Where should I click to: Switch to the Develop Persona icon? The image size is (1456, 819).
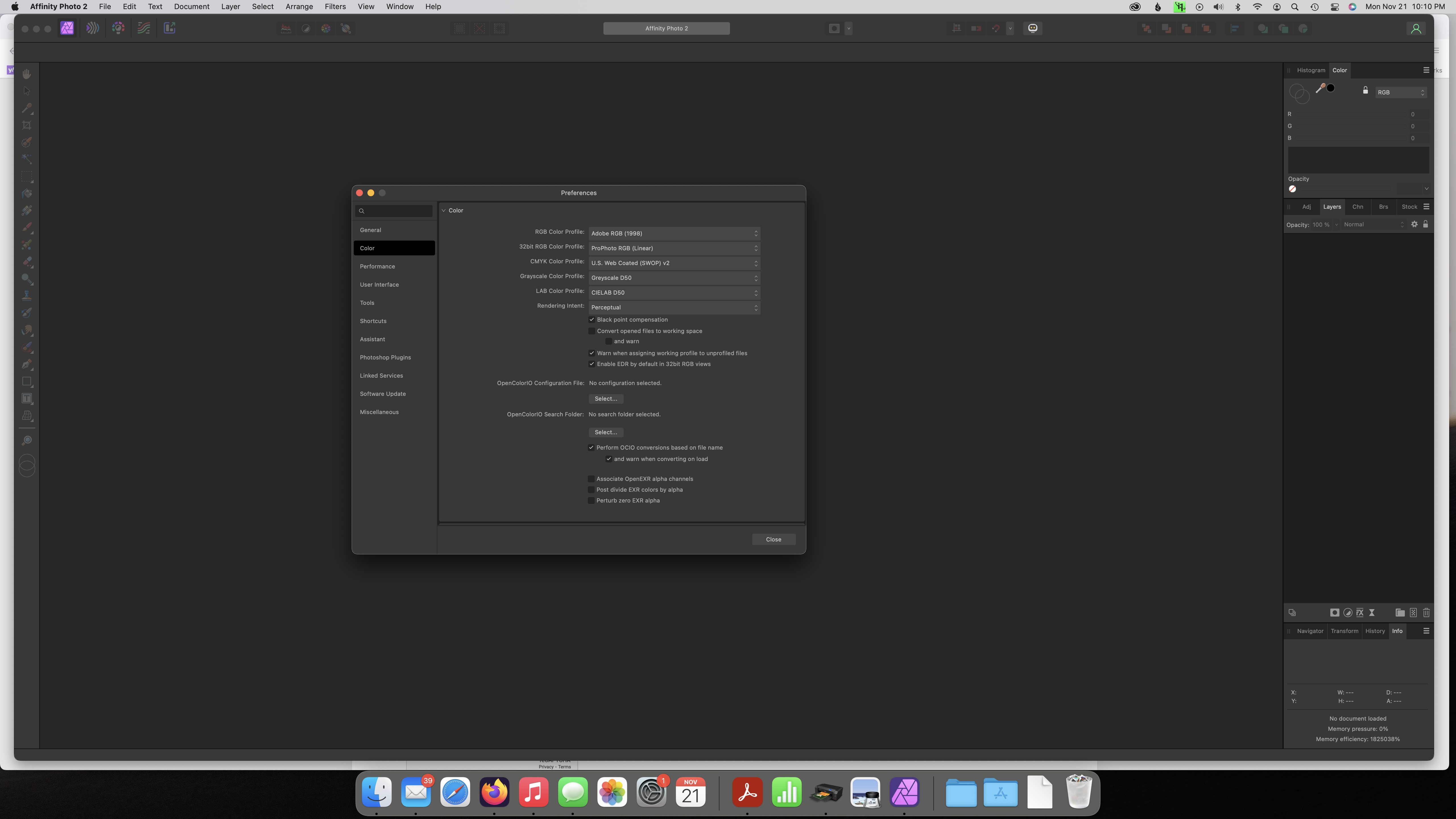pos(118,28)
